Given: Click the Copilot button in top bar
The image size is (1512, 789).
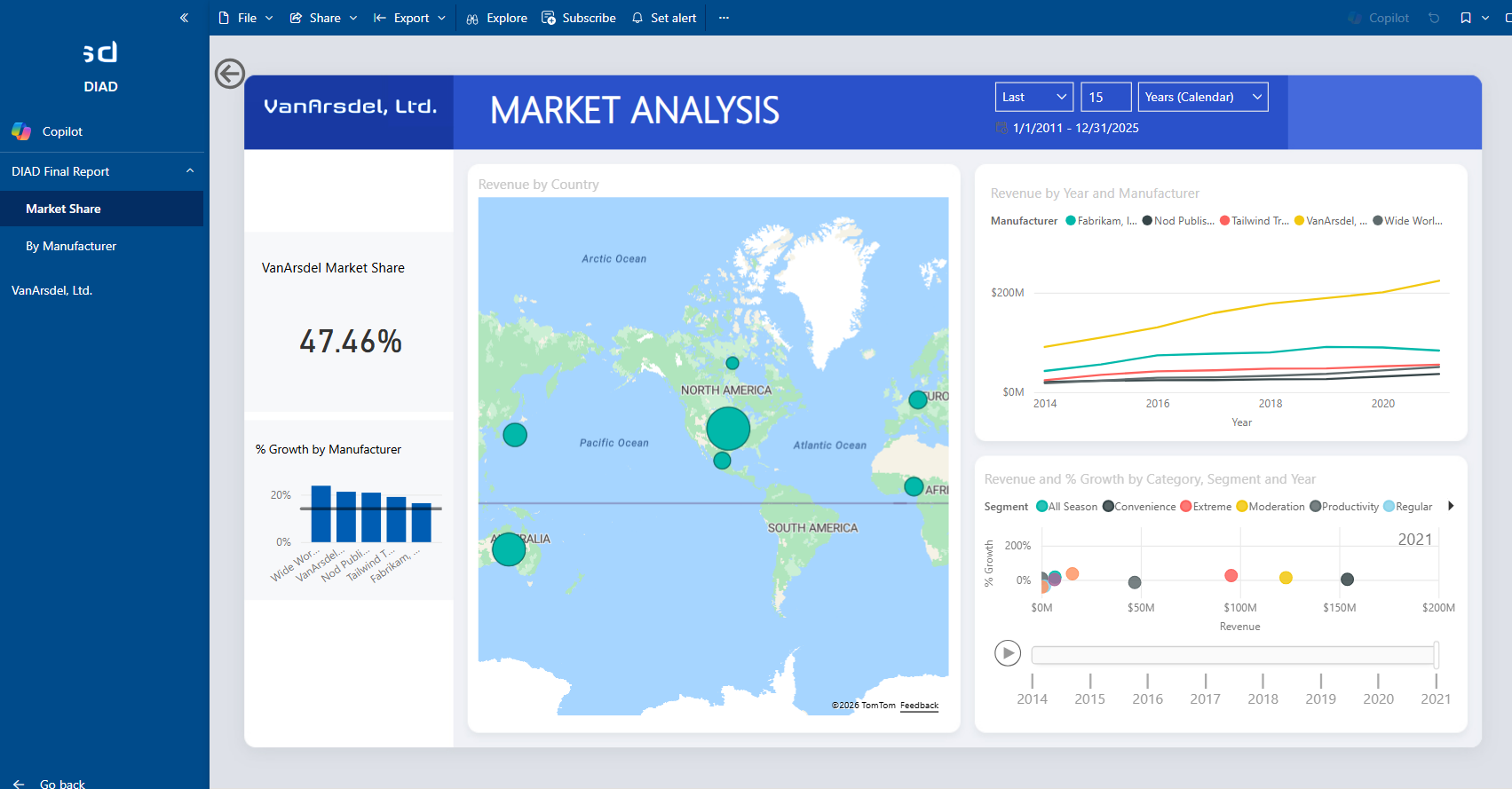Looking at the screenshot, I should pos(1378,18).
